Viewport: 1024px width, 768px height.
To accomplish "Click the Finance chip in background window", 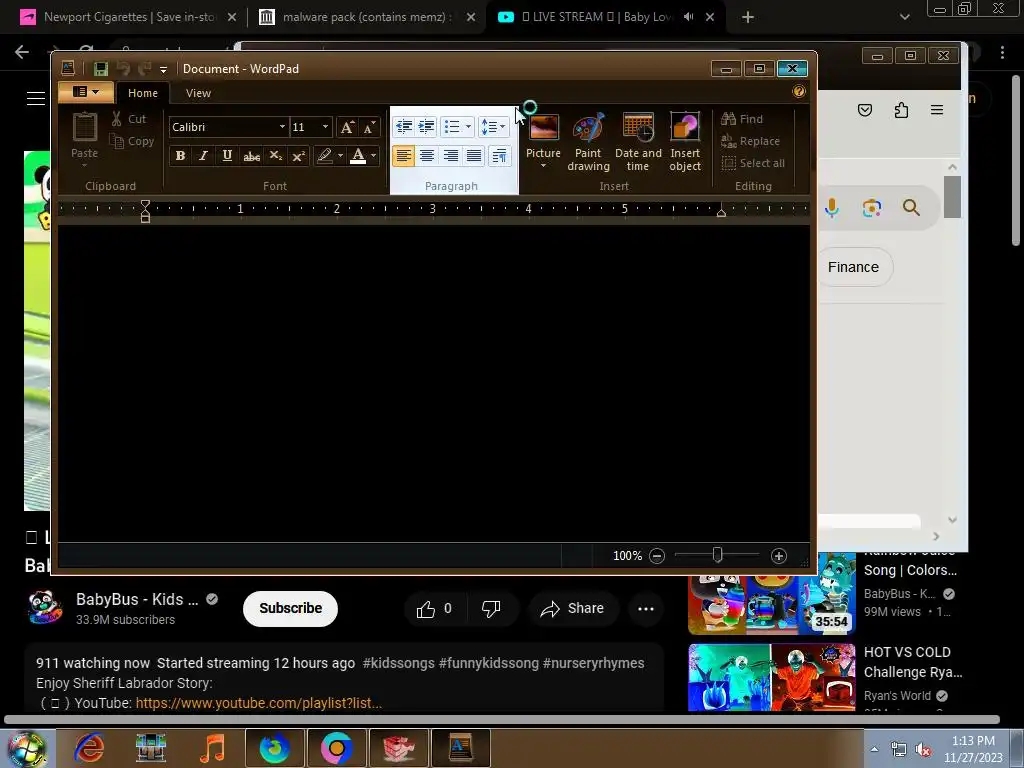I will tap(853, 267).
